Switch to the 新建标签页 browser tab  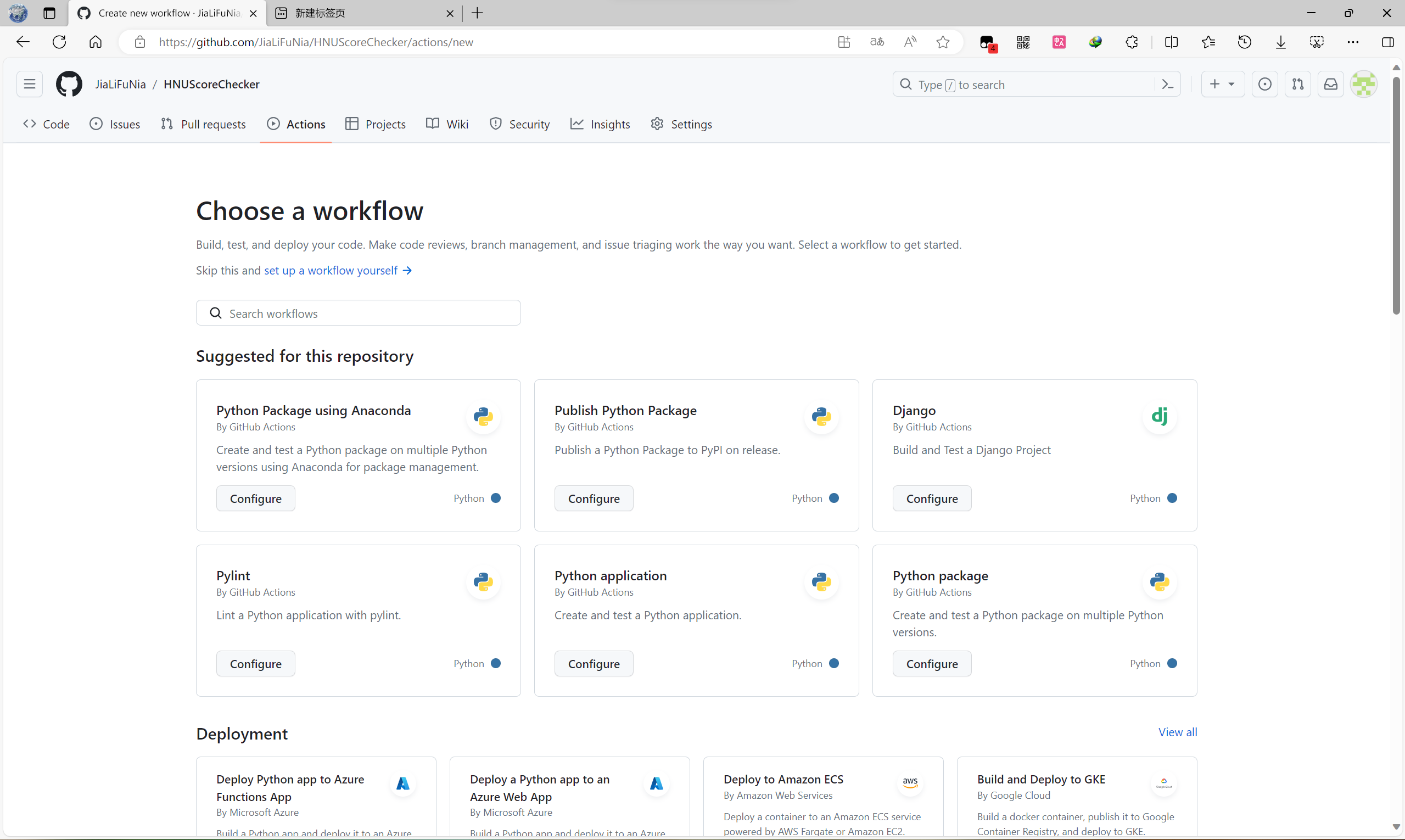click(365, 13)
